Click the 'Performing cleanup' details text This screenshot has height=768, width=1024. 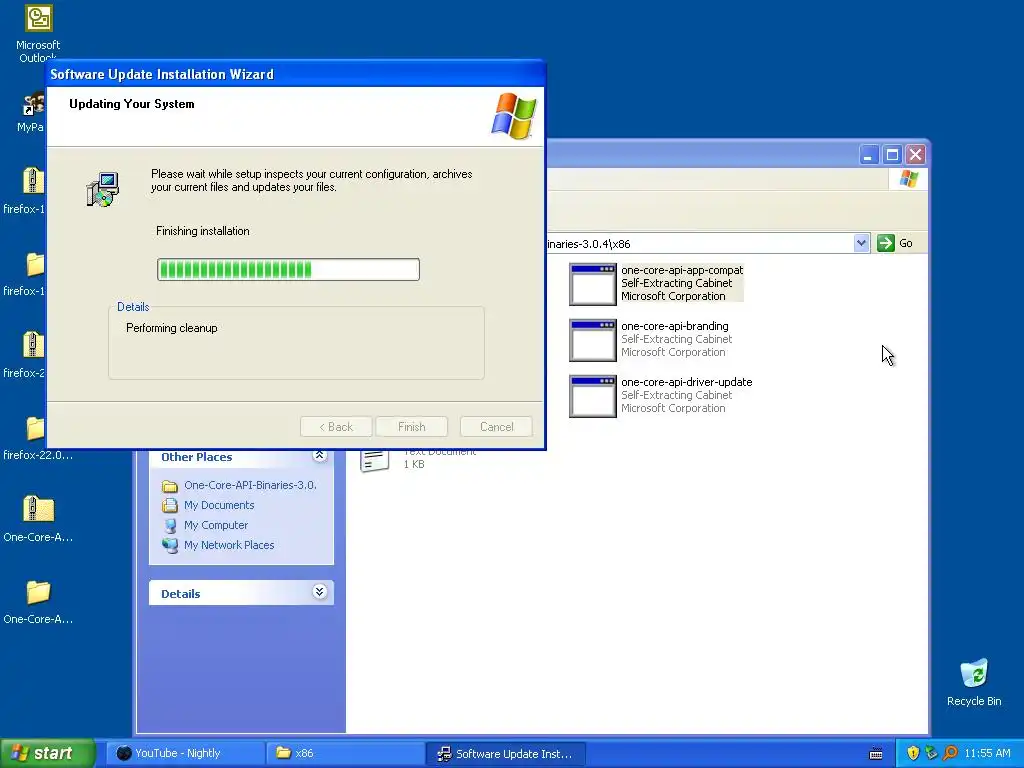pos(172,328)
